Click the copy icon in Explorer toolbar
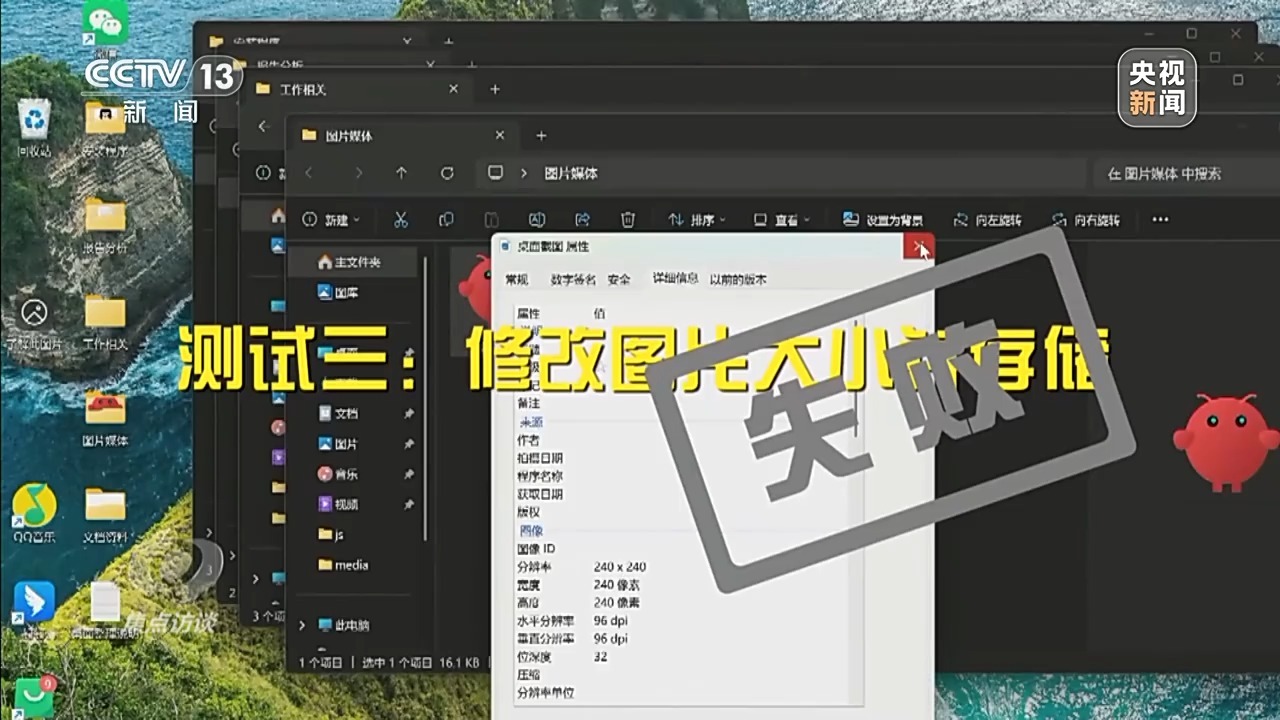The height and width of the screenshot is (720, 1280). pos(446,220)
